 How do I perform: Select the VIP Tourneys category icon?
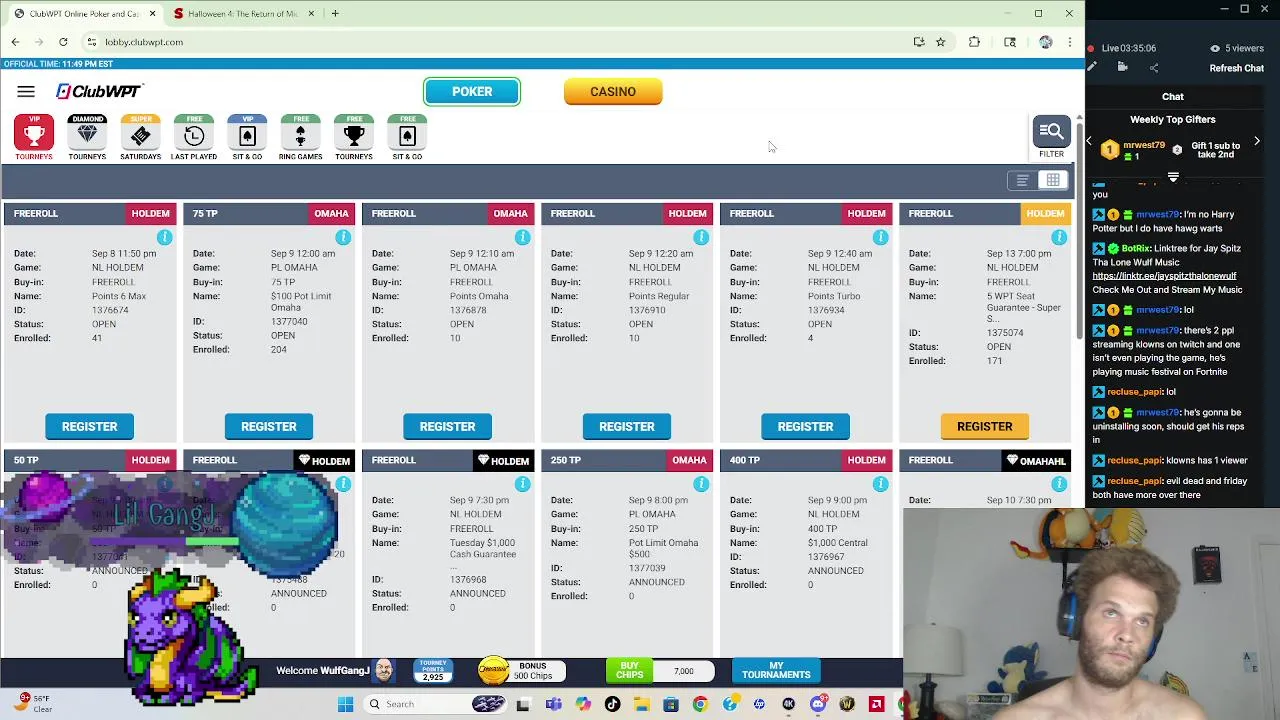(33, 138)
